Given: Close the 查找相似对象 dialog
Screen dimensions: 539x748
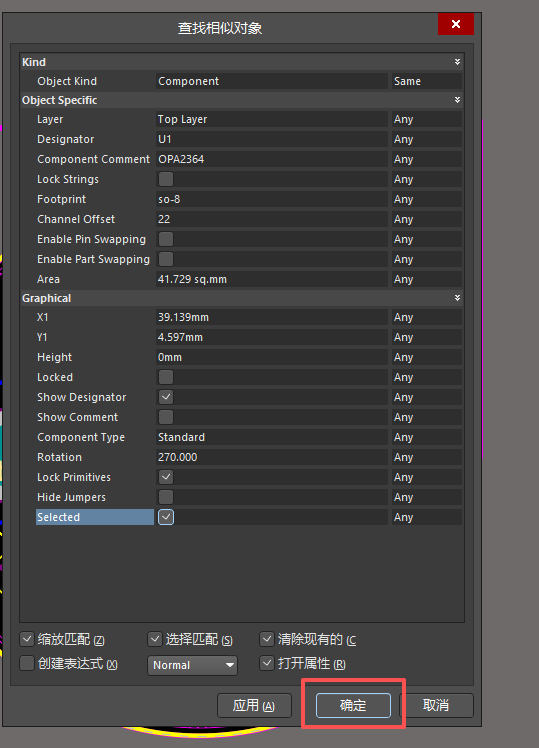Looking at the screenshot, I should (x=456, y=24).
